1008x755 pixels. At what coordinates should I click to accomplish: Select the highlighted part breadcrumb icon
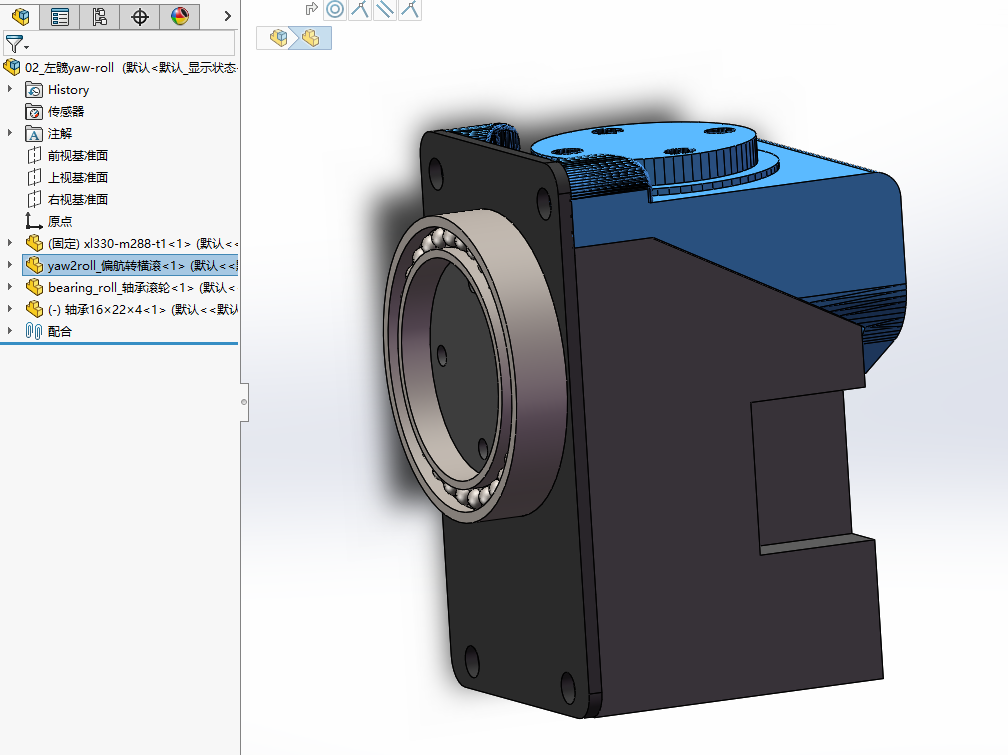coord(311,38)
